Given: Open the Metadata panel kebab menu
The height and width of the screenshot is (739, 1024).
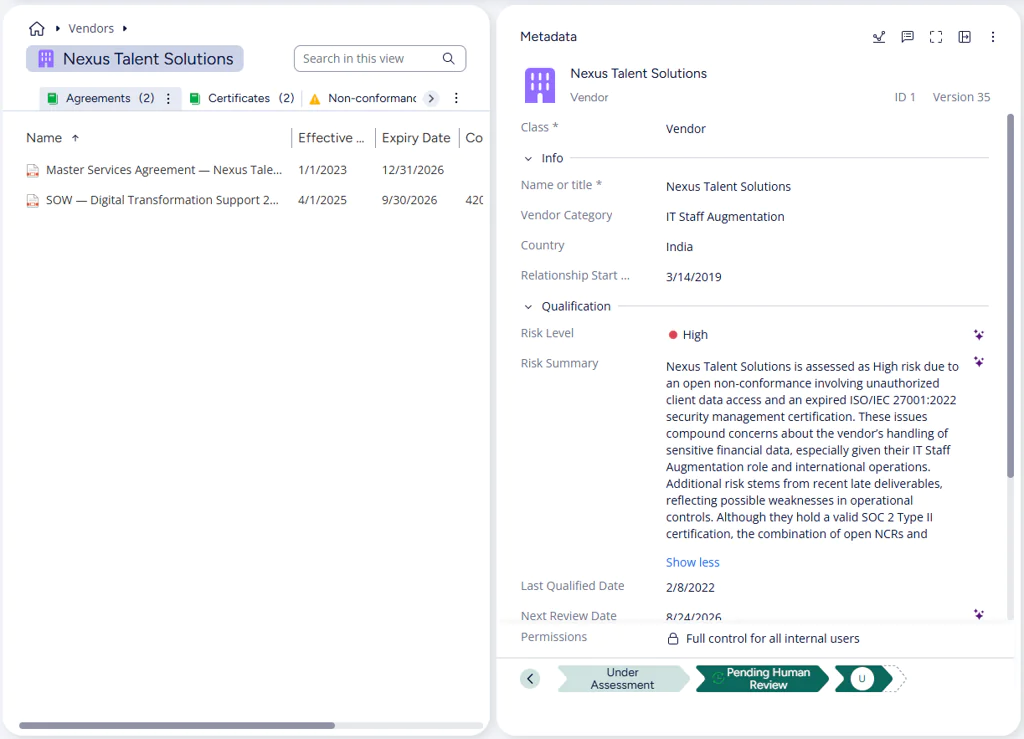Looking at the screenshot, I should (x=993, y=37).
